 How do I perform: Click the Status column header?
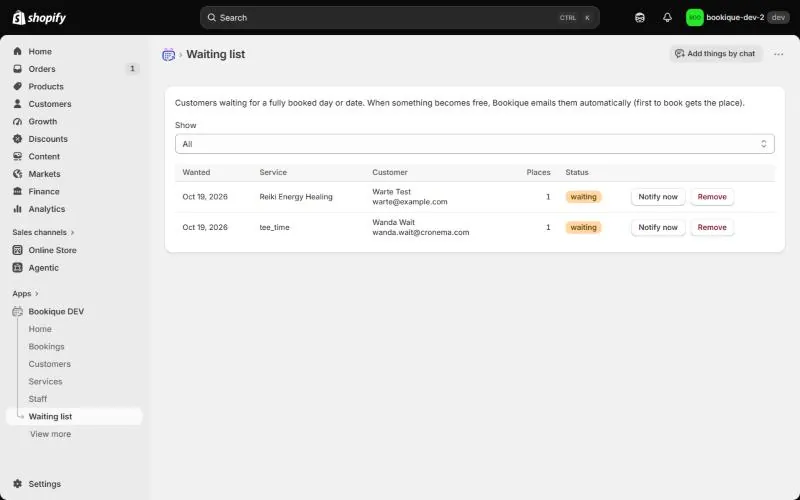[577, 172]
